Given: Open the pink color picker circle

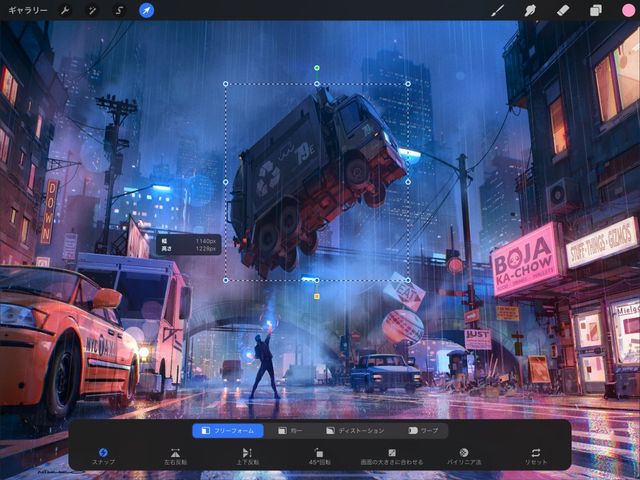Looking at the screenshot, I should (x=629, y=10).
